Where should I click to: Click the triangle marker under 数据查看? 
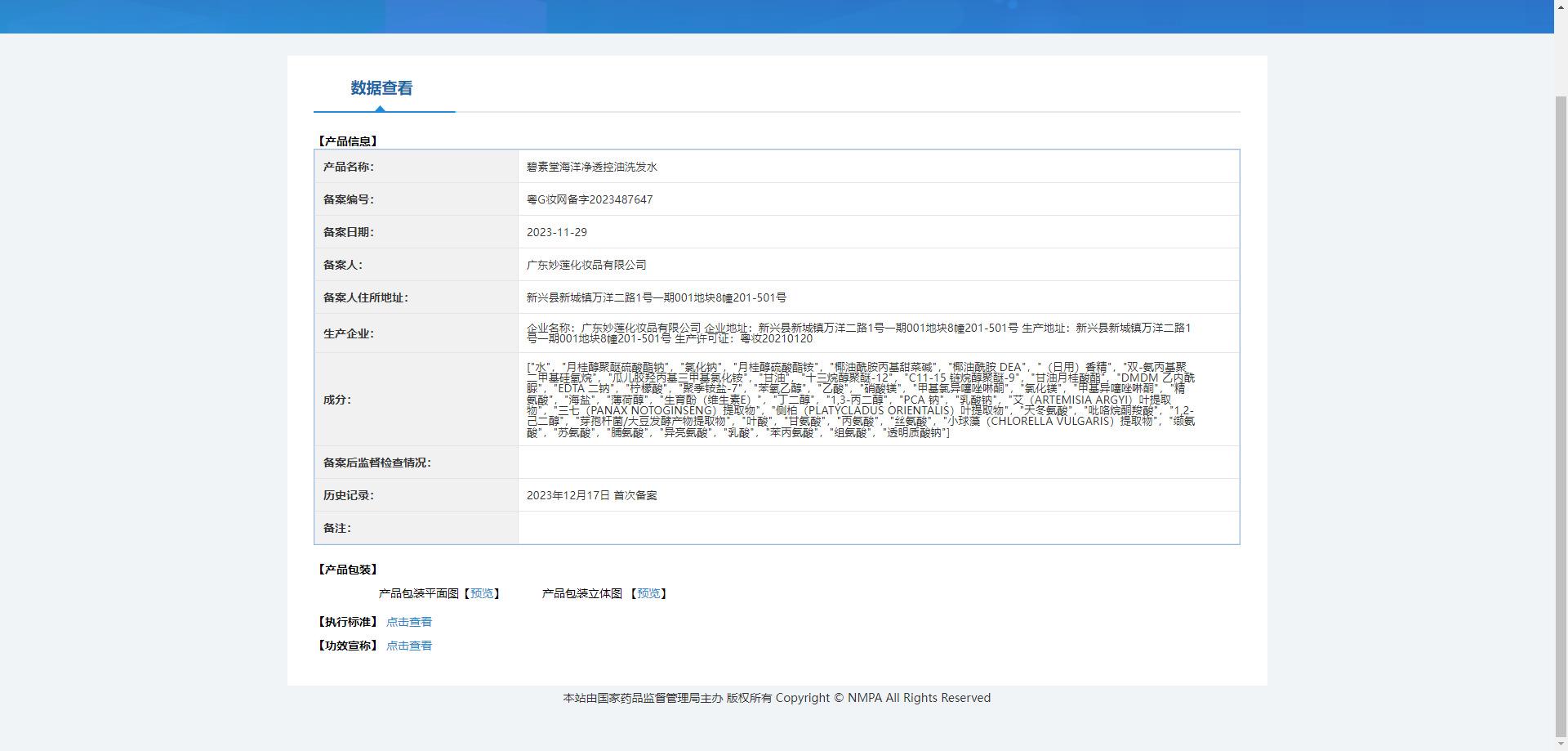[x=380, y=109]
